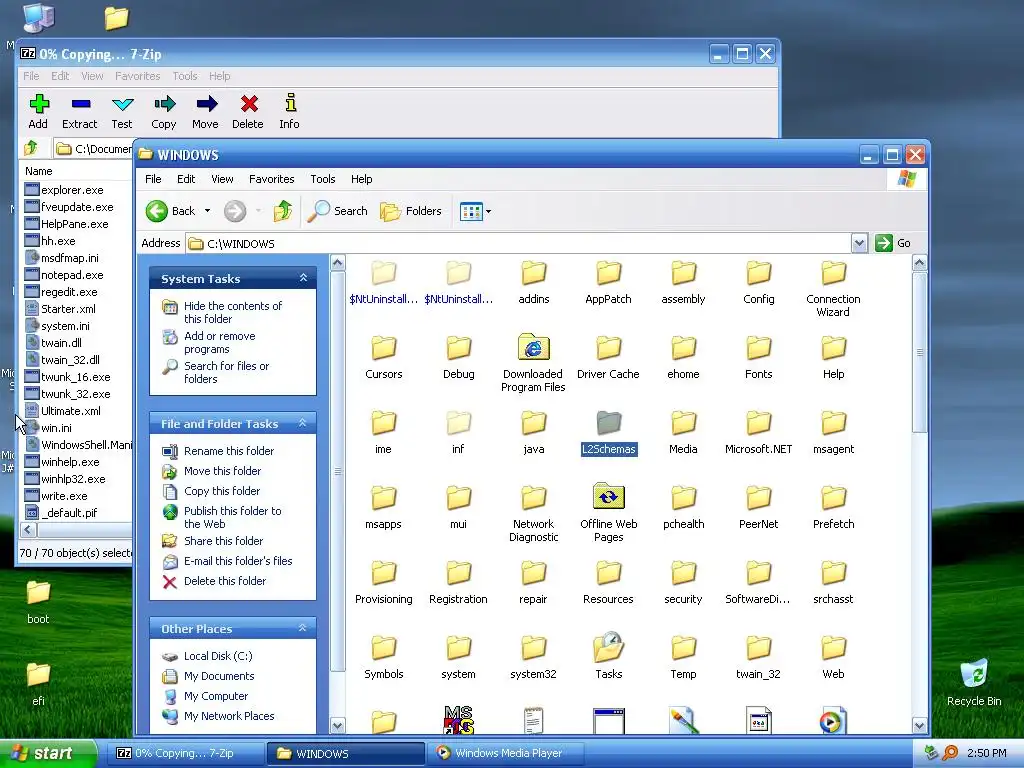
Task: Collapse the Other Places panel
Action: click(303, 628)
